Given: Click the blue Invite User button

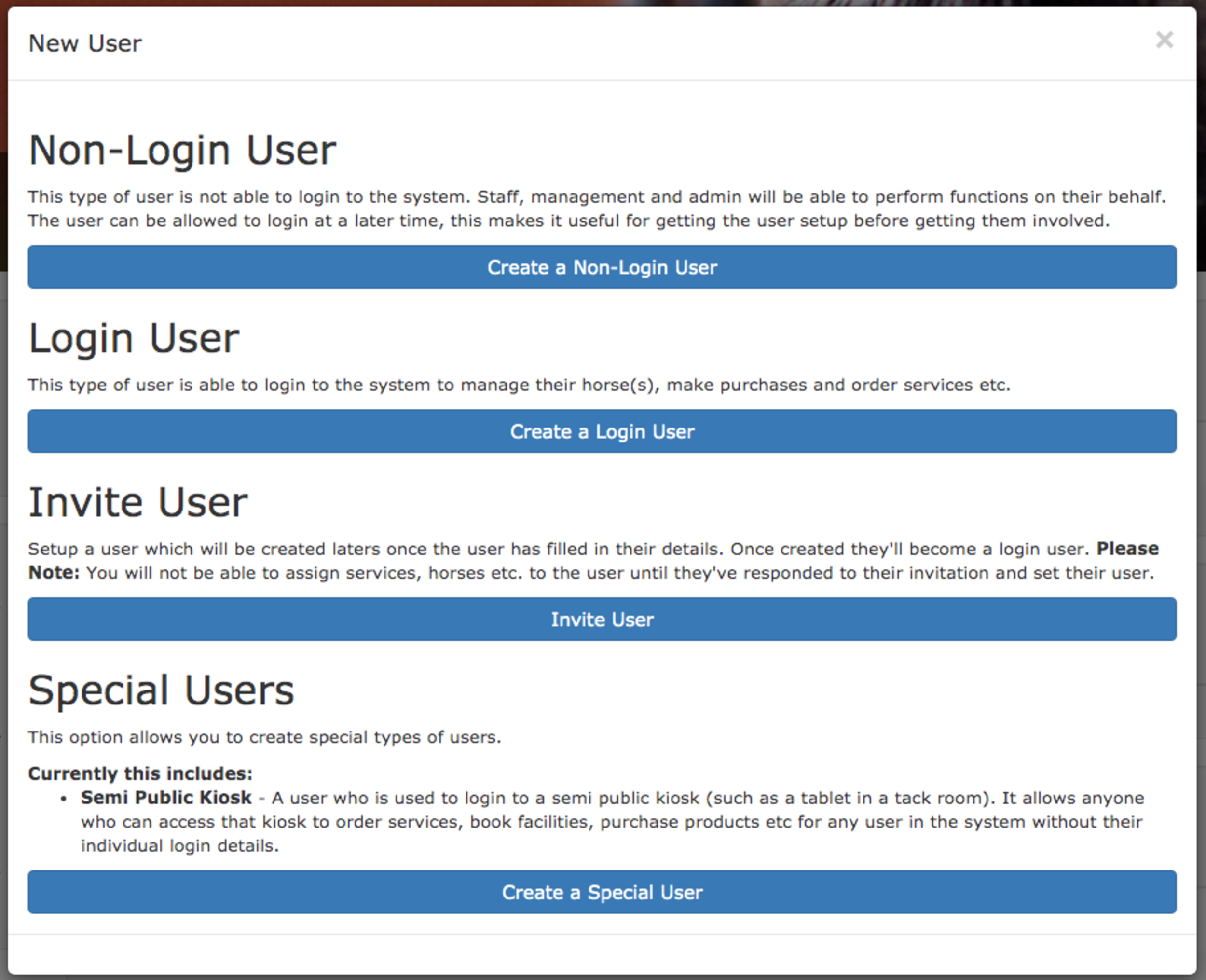Looking at the screenshot, I should tap(602, 619).
